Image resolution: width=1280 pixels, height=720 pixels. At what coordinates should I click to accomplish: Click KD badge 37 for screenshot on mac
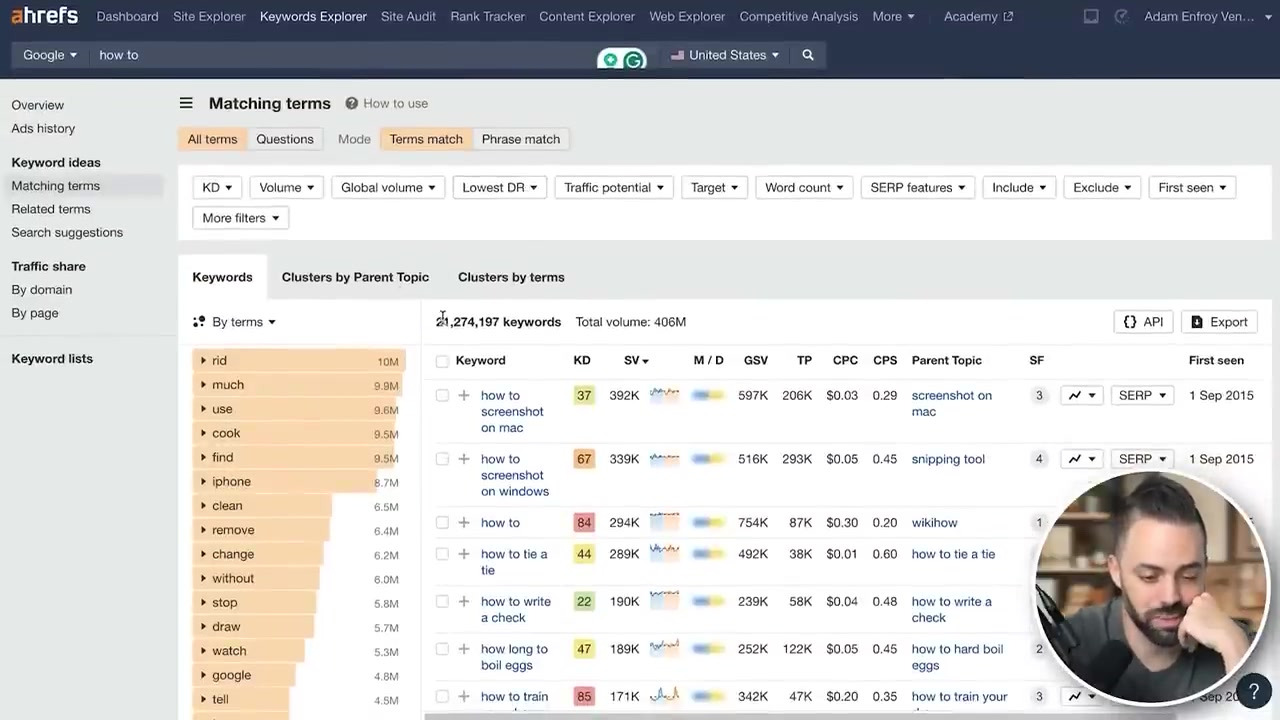coord(584,396)
